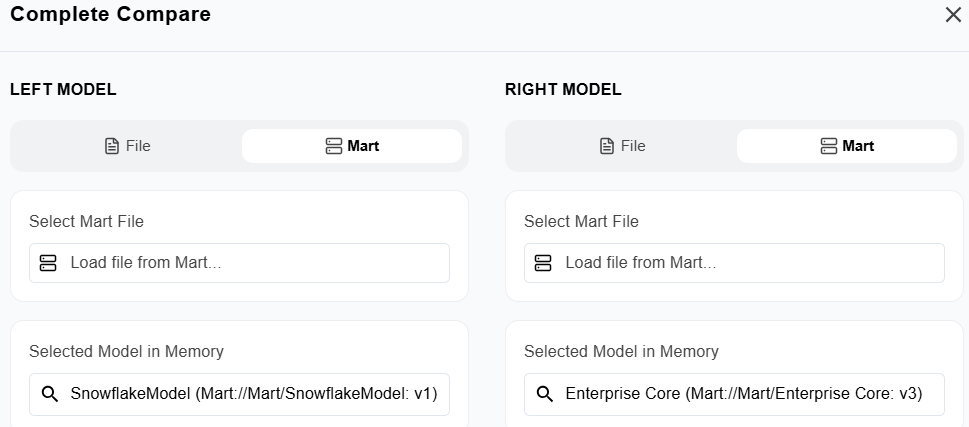The width and height of the screenshot is (969, 427).
Task: Click Select Mart File label under Left Model
Action: [x=87, y=221]
